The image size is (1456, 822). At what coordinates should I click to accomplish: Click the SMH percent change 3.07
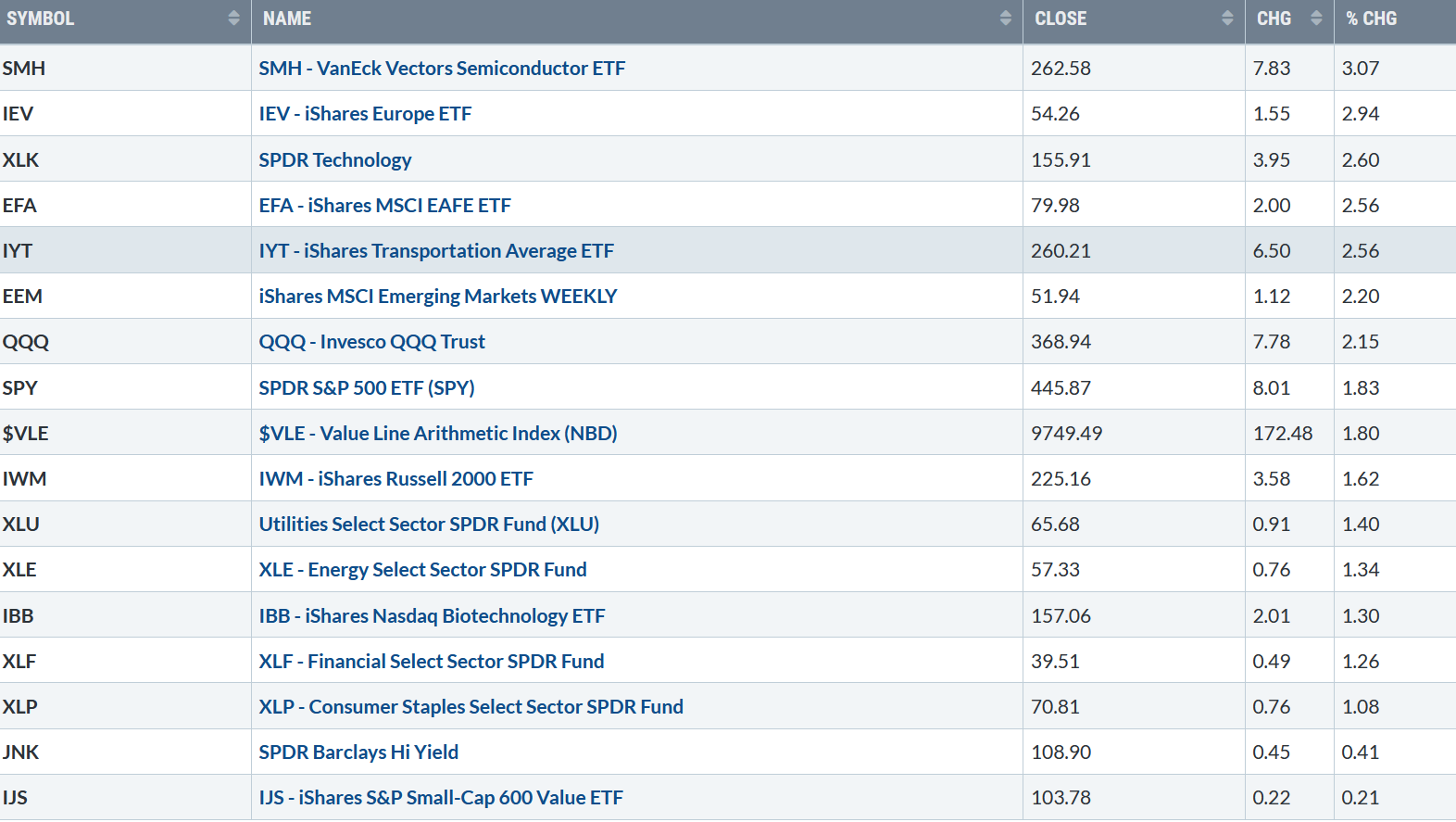click(x=1361, y=69)
